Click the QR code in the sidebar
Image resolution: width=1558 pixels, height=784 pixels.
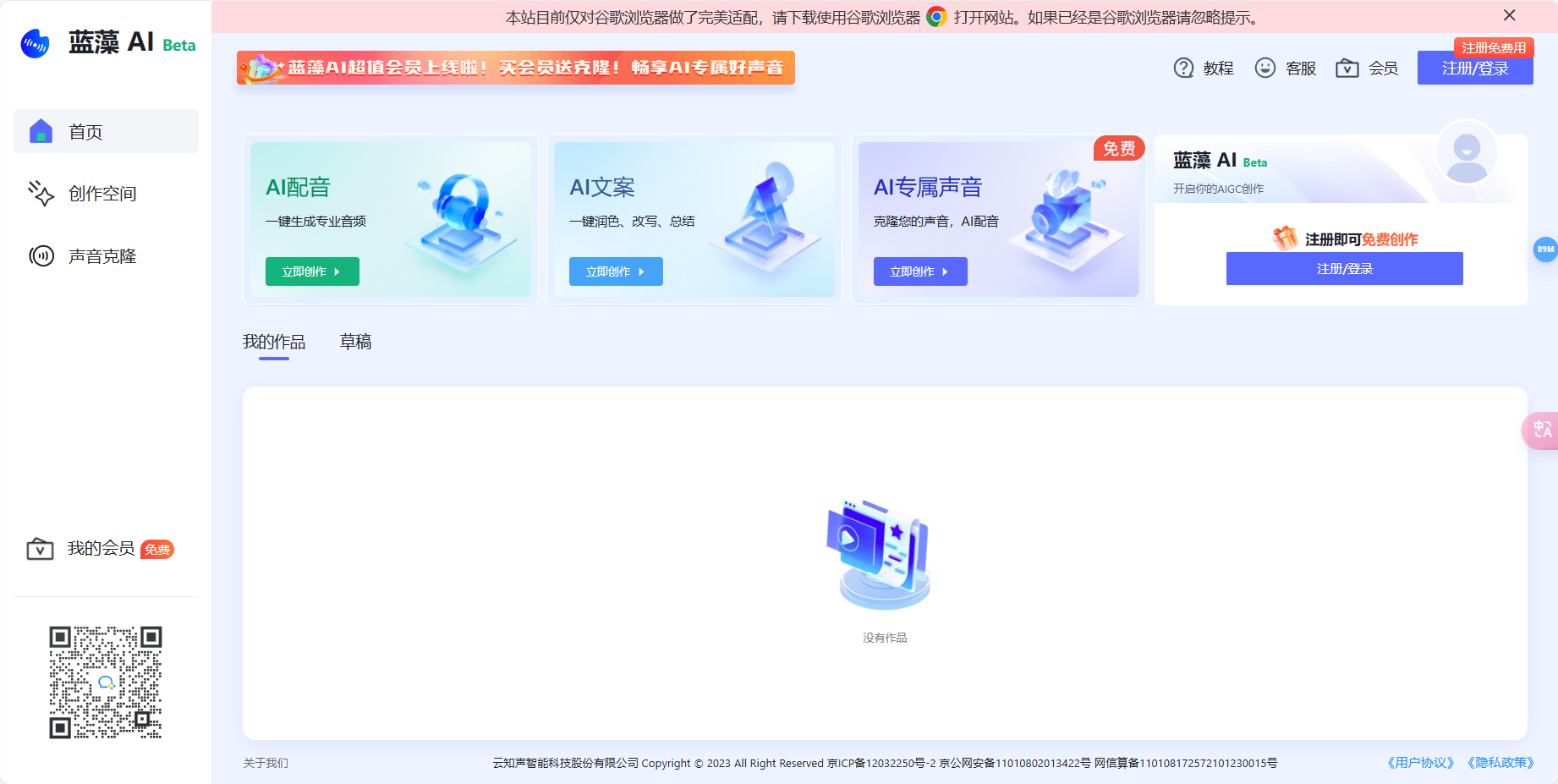[107, 682]
